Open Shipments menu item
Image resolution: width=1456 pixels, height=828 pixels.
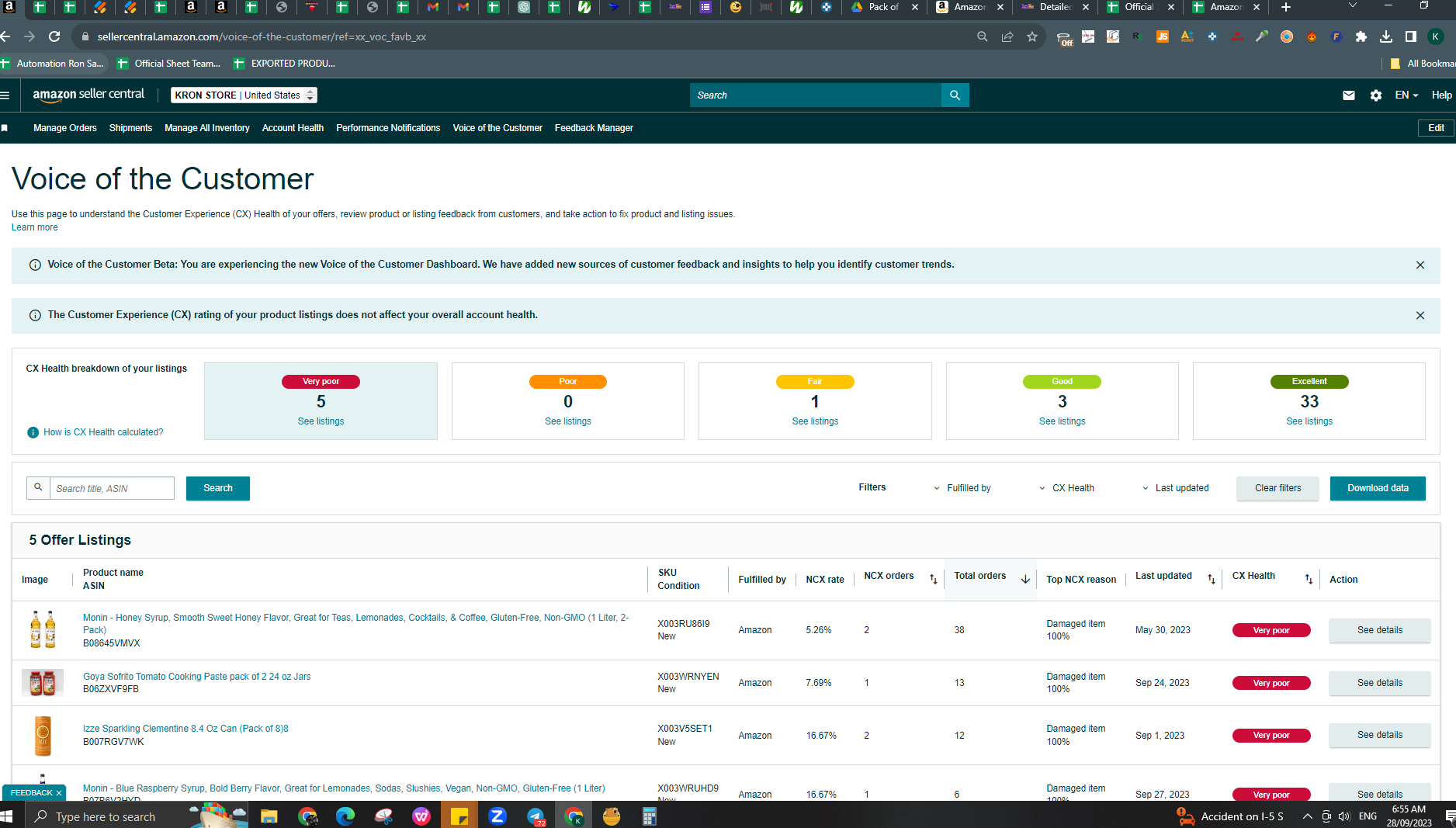(130, 128)
